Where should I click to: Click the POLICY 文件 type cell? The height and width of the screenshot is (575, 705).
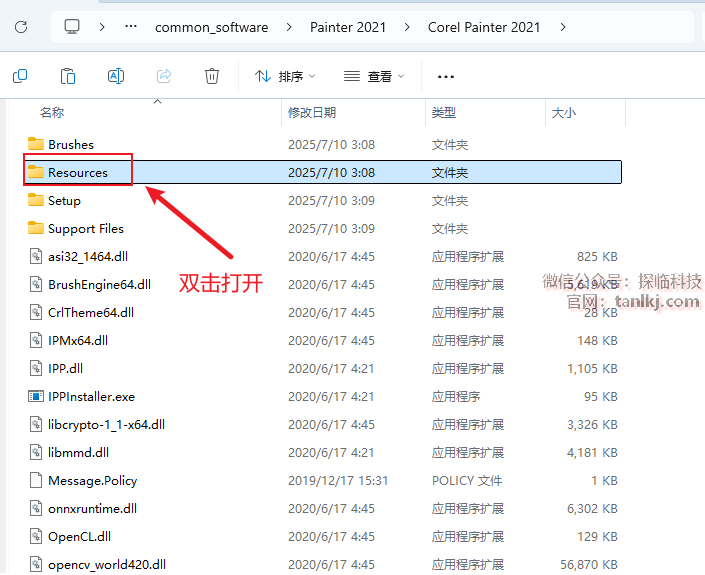pos(467,481)
